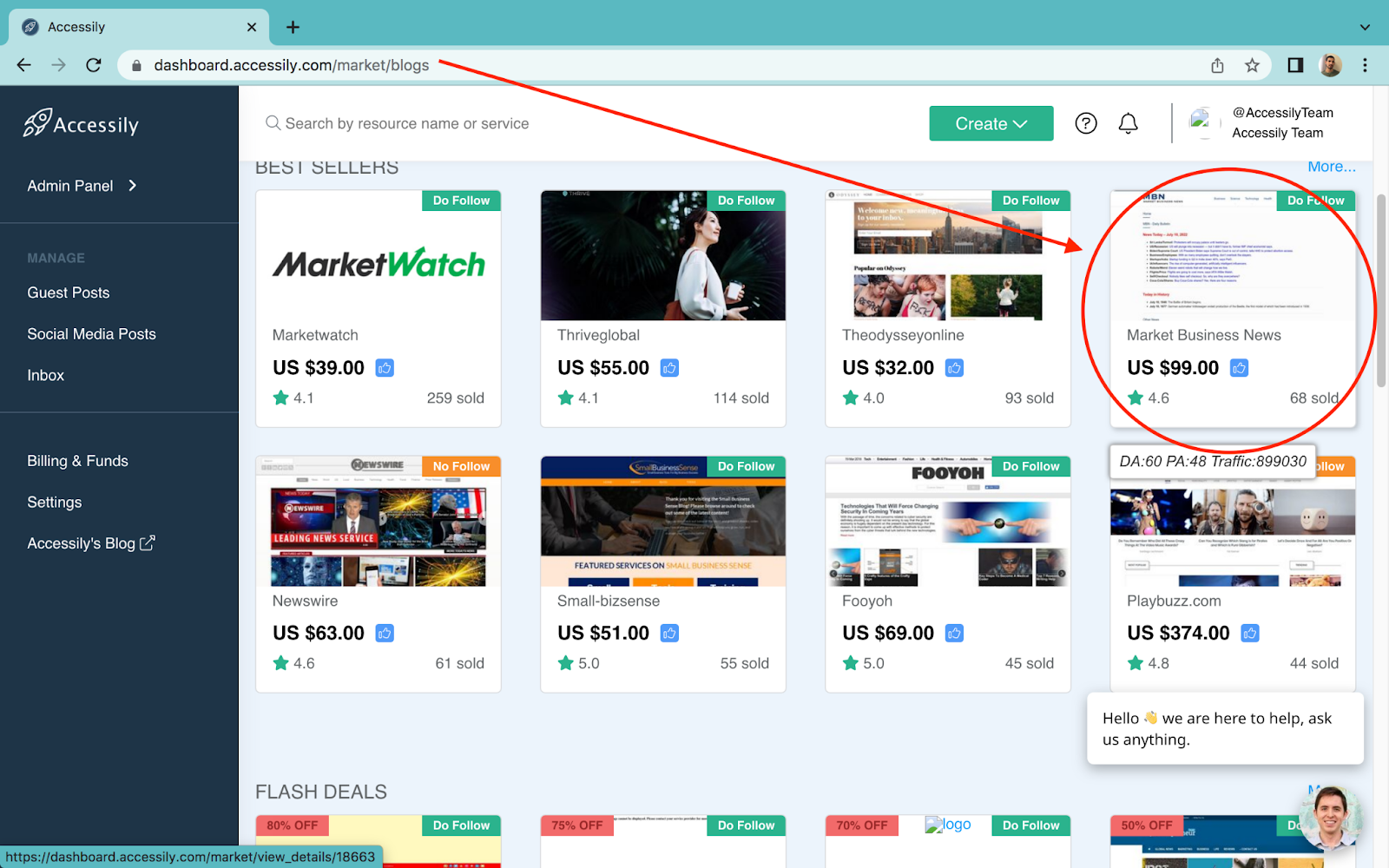Click the 80% OFF flash deal badge

point(293,825)
